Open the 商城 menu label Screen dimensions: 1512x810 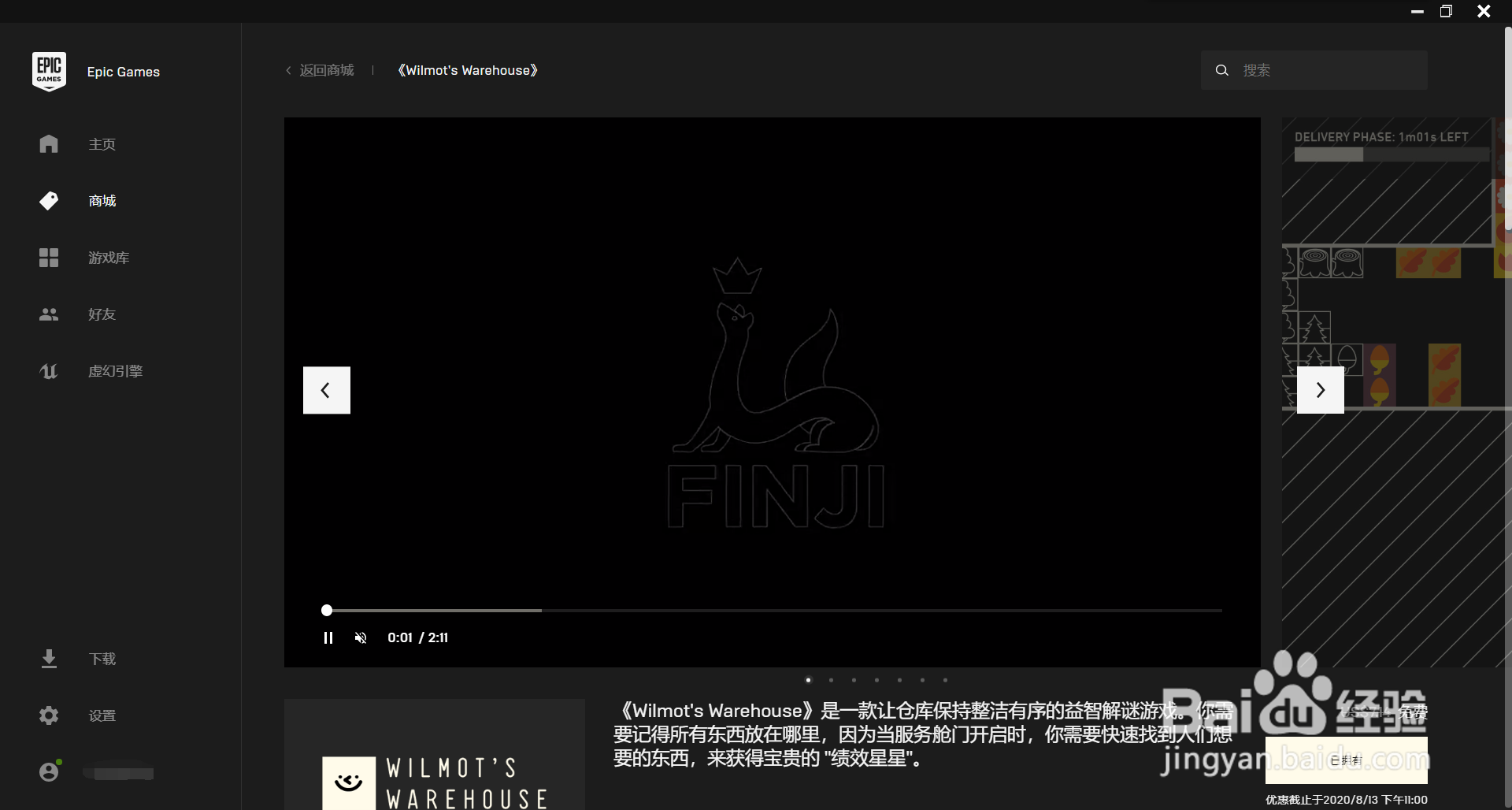coord(102,201)
